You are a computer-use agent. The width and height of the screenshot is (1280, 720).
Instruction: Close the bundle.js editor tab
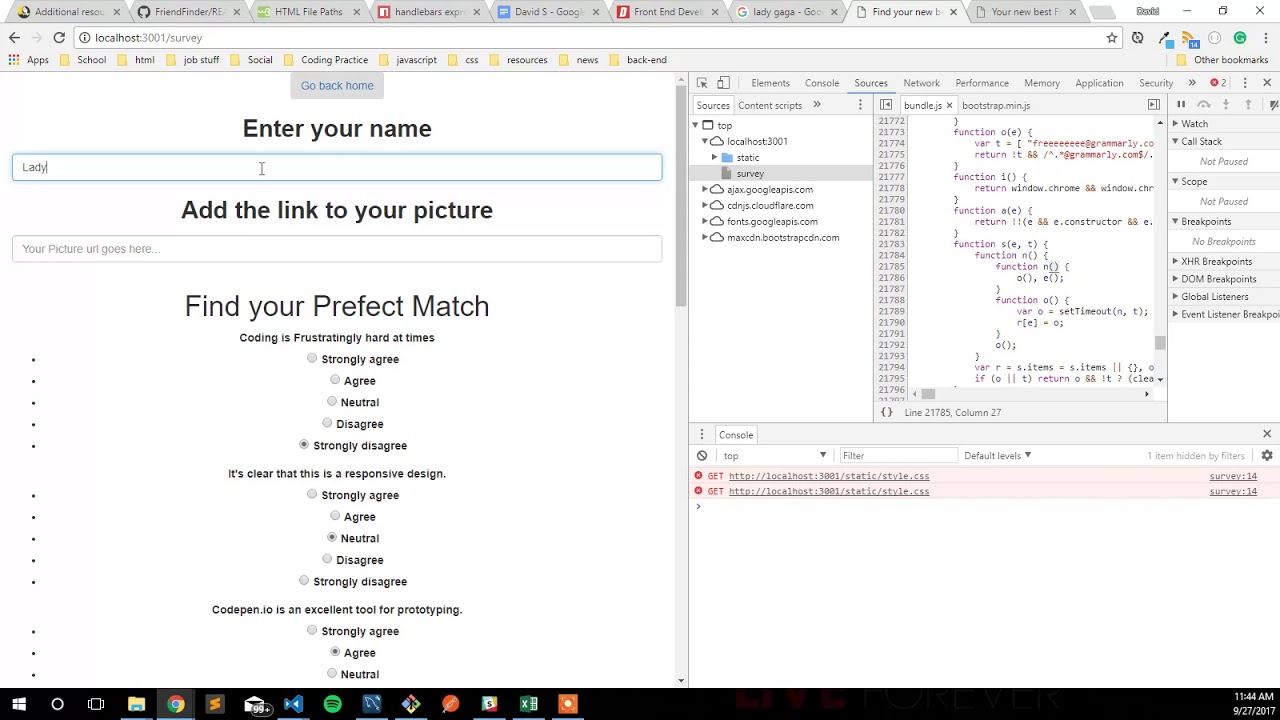click(x=949, y=105)
